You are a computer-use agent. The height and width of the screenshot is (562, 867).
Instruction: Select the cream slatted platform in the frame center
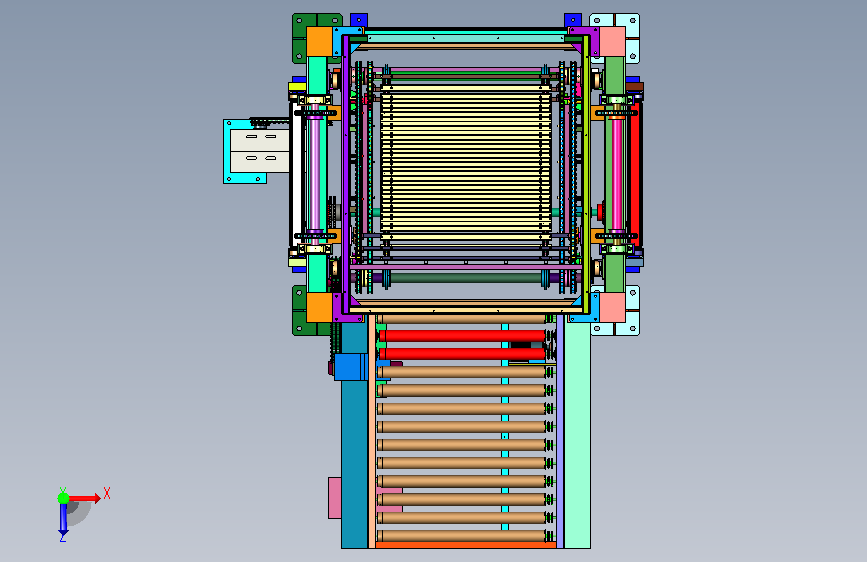click(466, 162)
